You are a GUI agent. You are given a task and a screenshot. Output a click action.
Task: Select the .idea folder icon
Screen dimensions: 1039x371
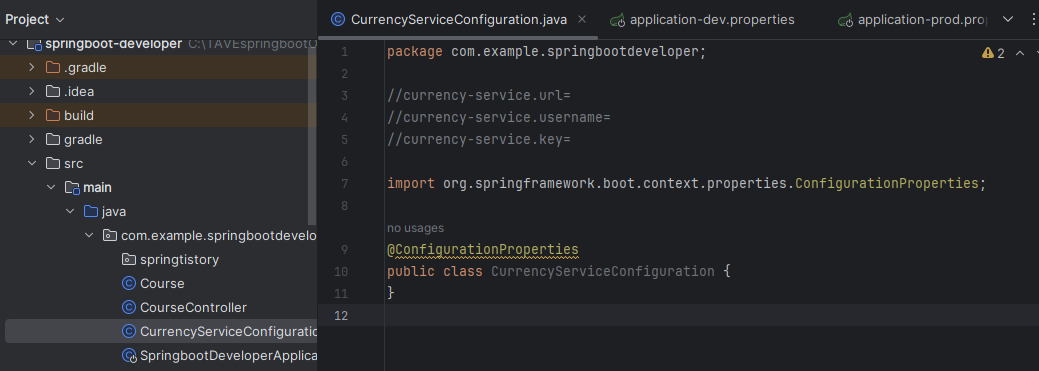[x=52, y=91]
